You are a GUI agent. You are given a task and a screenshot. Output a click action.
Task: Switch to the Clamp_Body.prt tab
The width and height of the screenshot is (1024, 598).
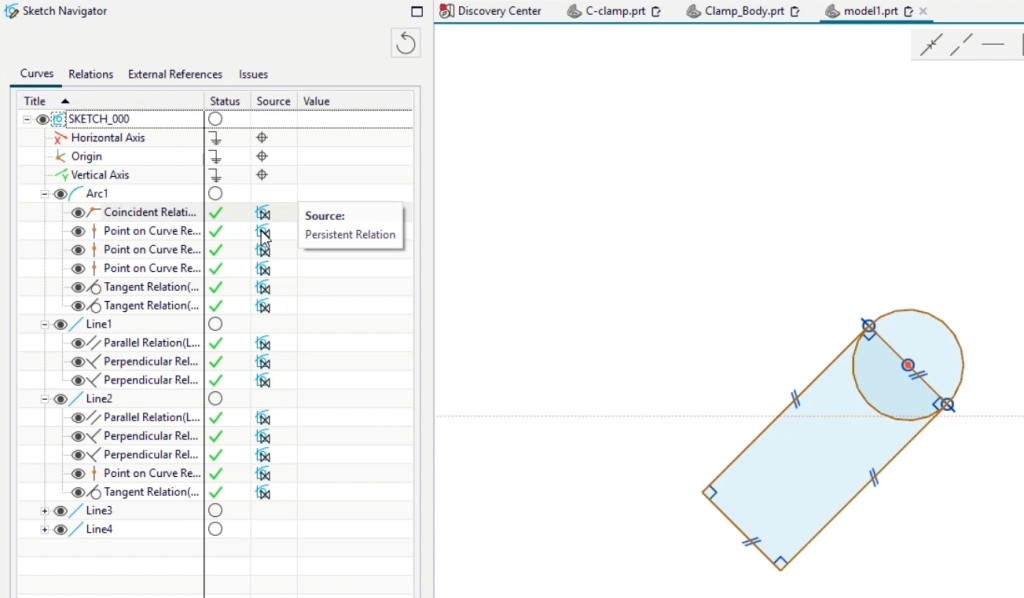point(743,11)
